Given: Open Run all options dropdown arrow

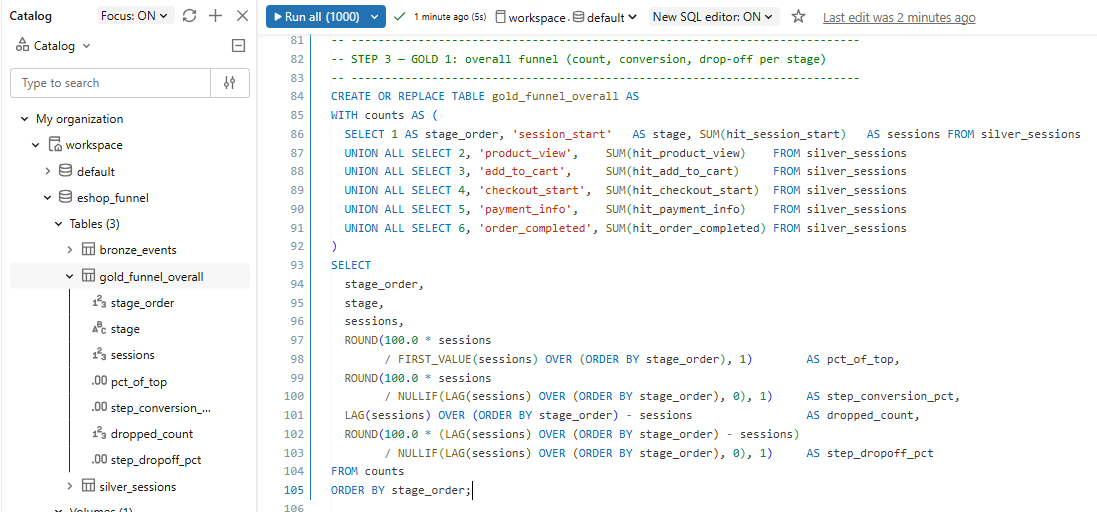Looking at the screenshot, I should click(x=376, y=17).
